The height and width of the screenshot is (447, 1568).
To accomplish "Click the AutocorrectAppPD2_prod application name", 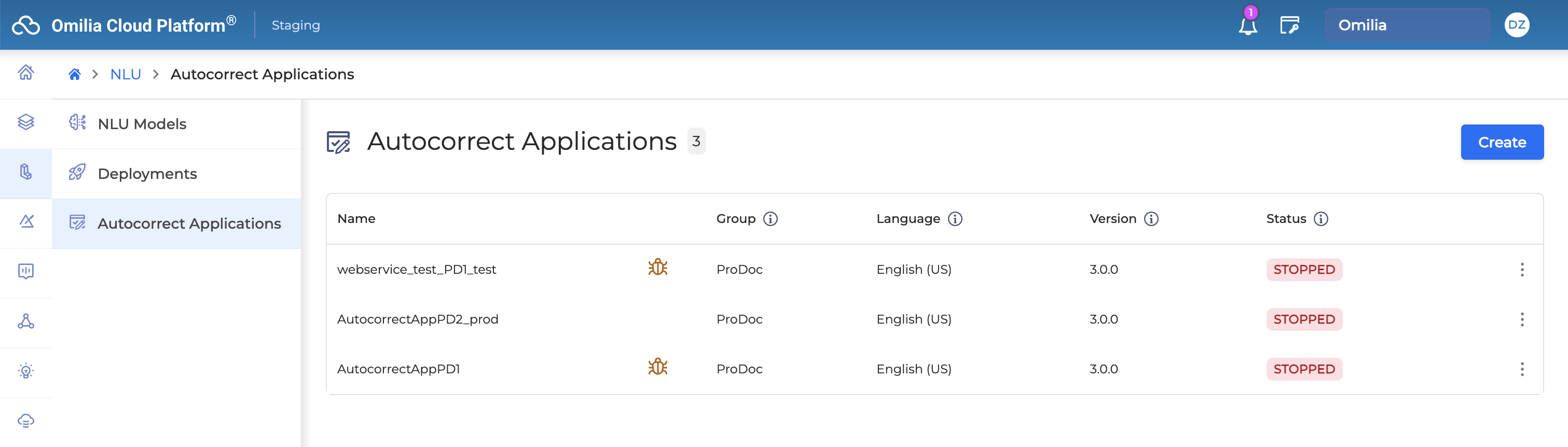I will [x=418, y=319].
